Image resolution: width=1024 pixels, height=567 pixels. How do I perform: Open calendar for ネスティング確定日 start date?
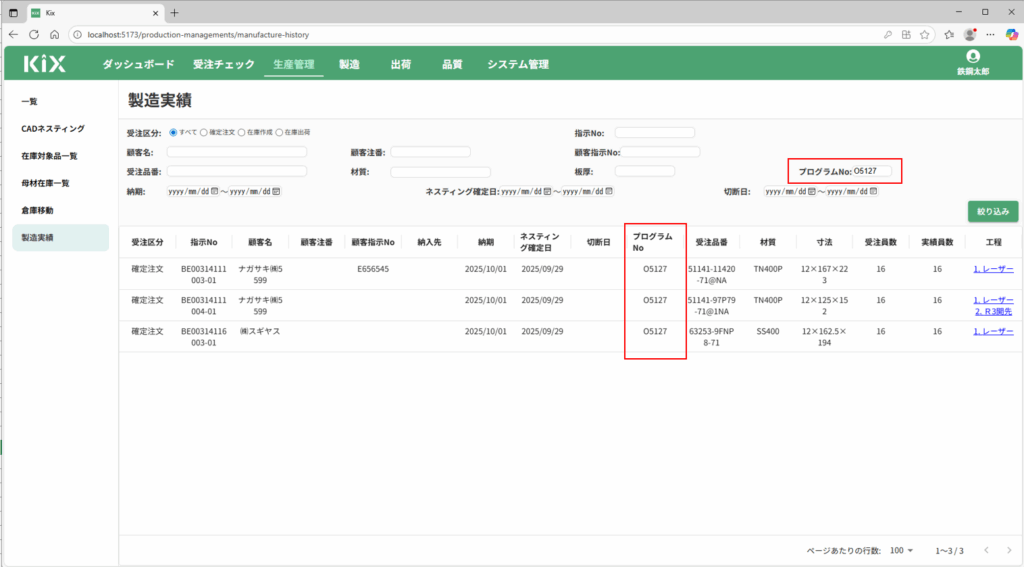547,191
